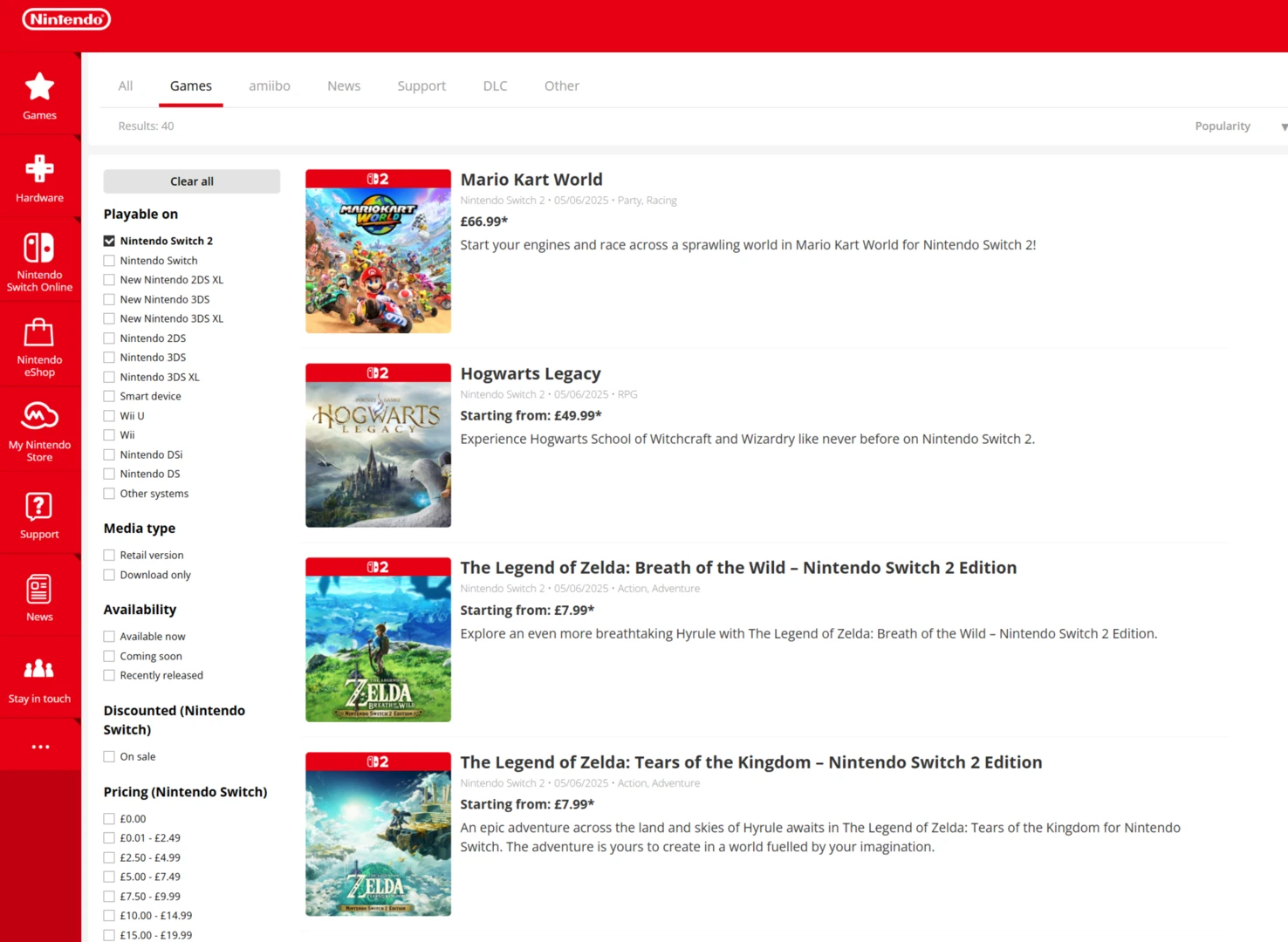Viewport: 1288px width, 942px height.
Task: Click the Breath of the Wild cover art
Action: 378,640
